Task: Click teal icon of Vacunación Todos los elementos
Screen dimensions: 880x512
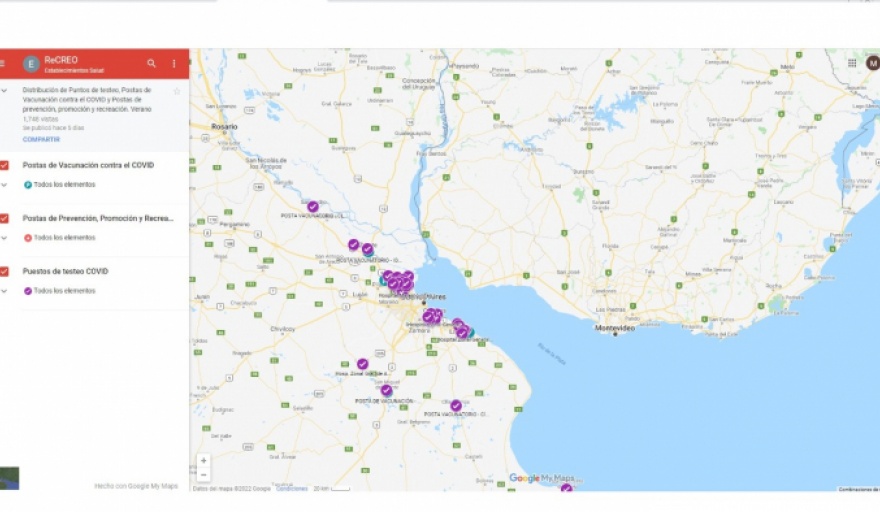Action: 28,185
